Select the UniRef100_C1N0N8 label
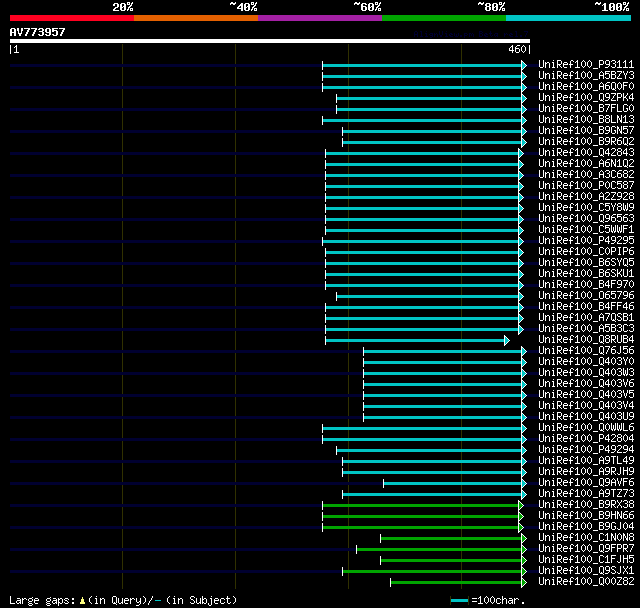 click(586, 538)
